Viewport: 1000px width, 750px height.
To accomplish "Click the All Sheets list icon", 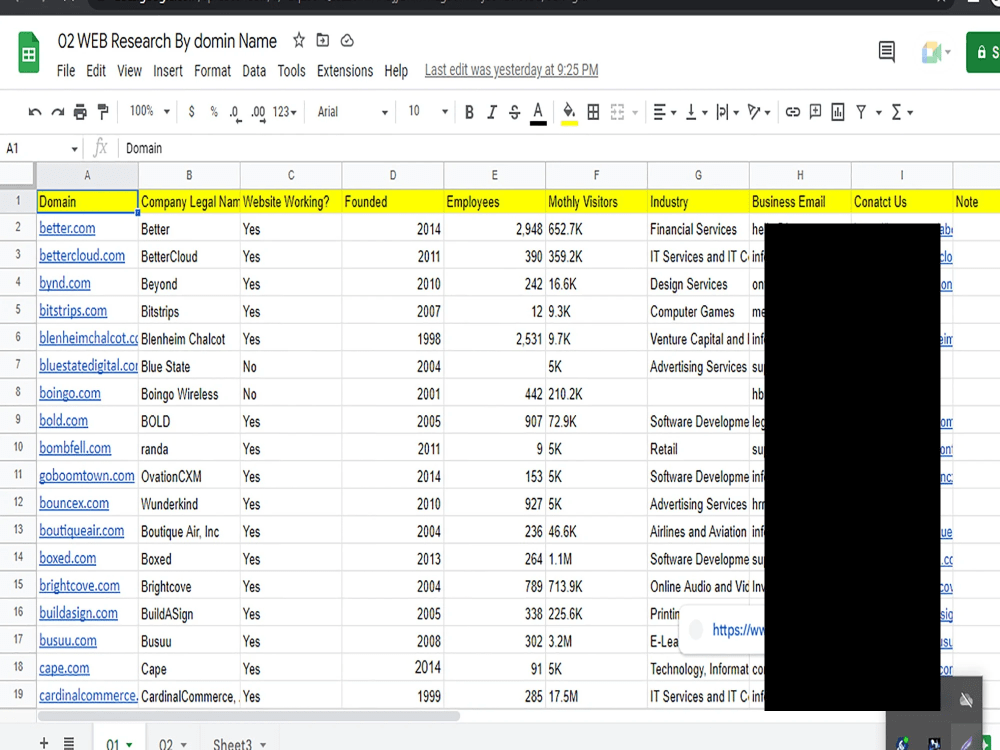I will tap(69, 742).
